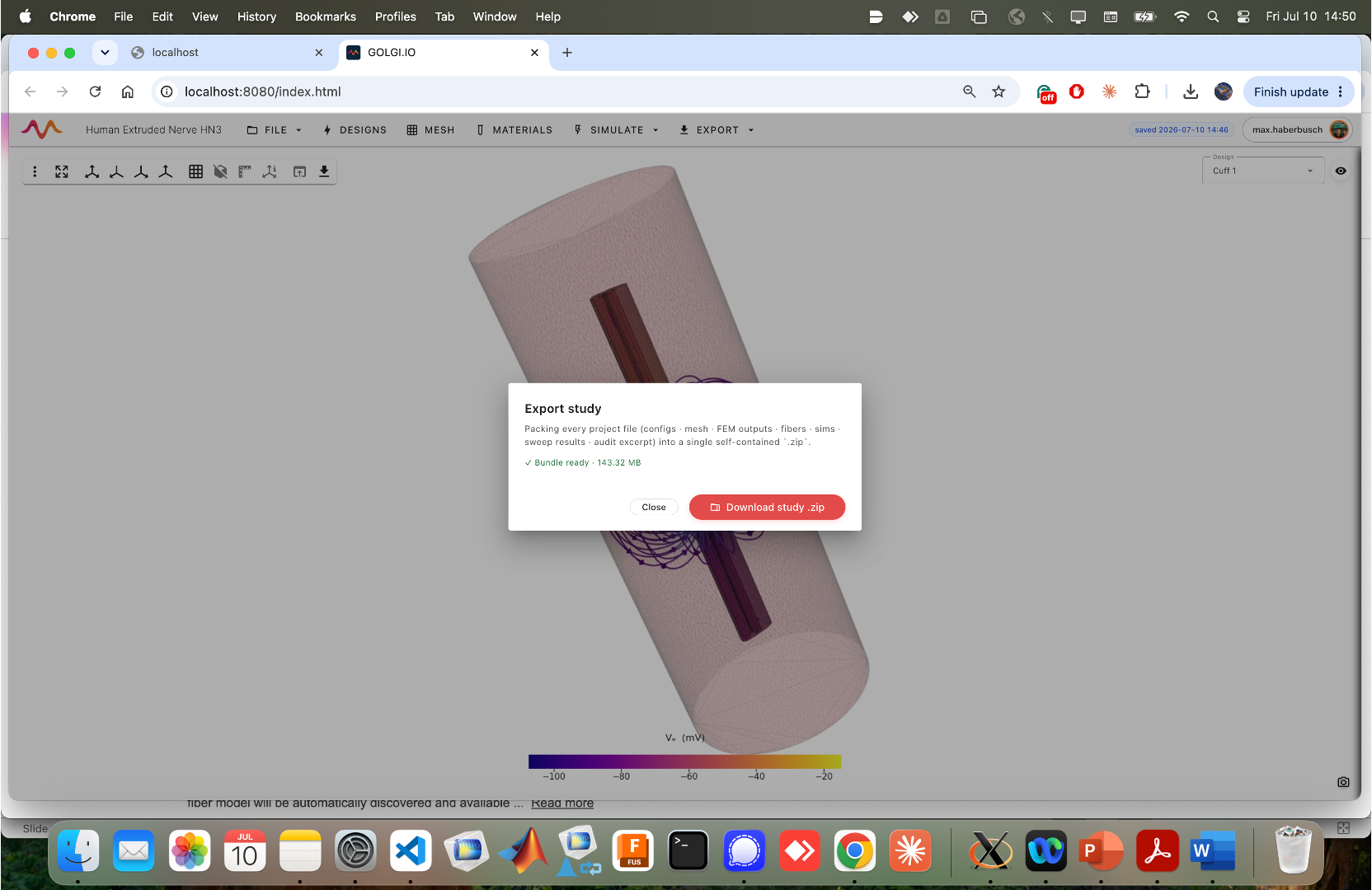Open the max.haberbusch user account chip

[1298, 129]
